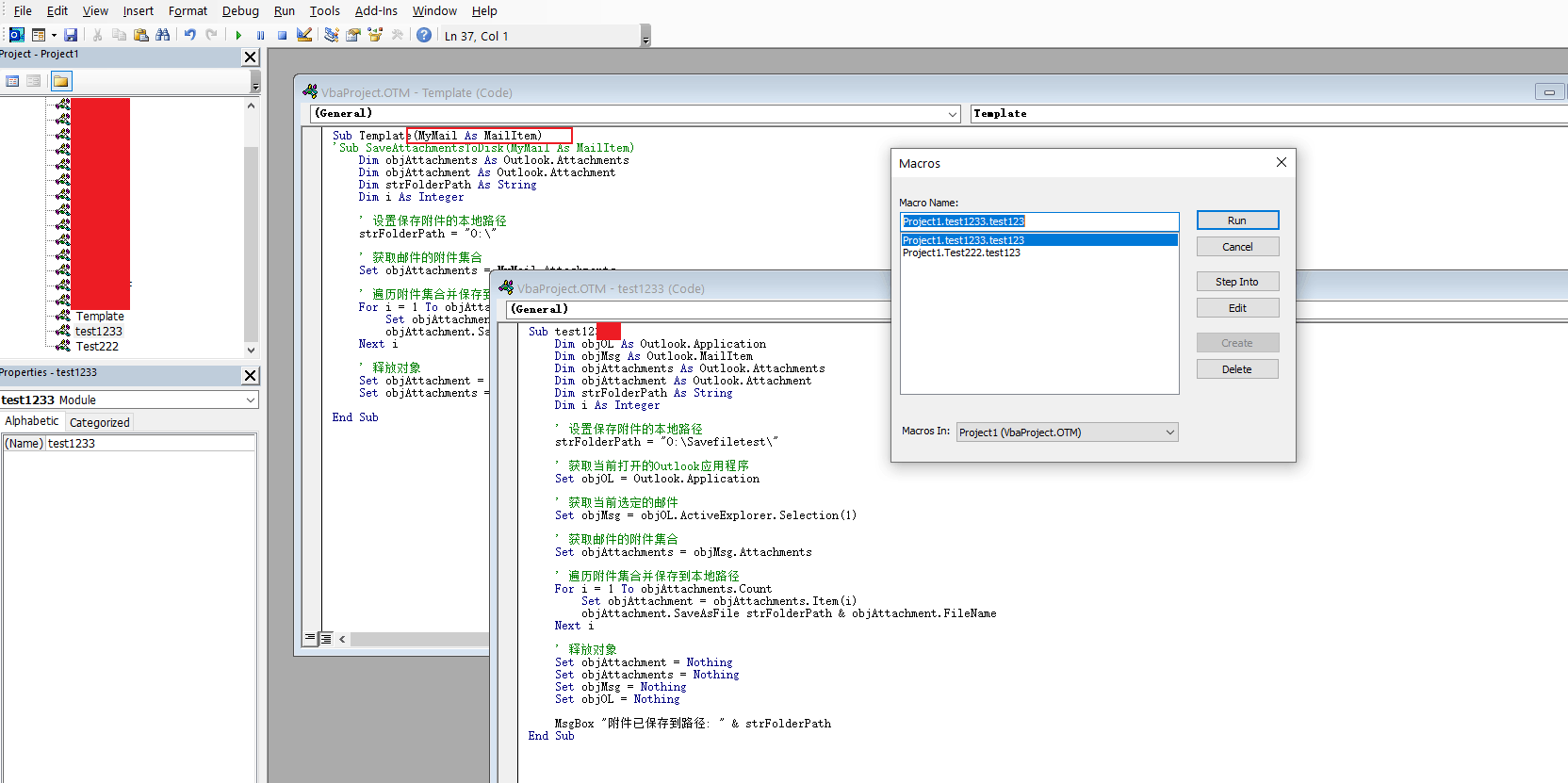Toggle Design Mode icon in toolbar
The height and width of the screenshot is (783, 1568).
[304, 35]
